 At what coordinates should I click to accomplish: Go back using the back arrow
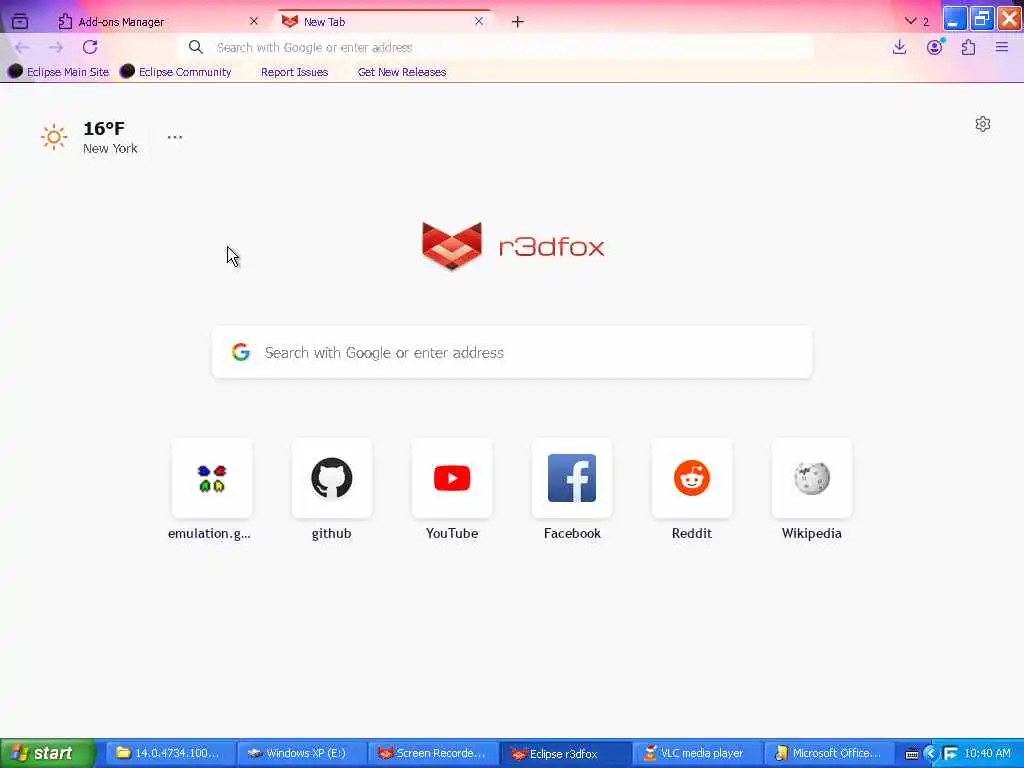tap(22, 47)
